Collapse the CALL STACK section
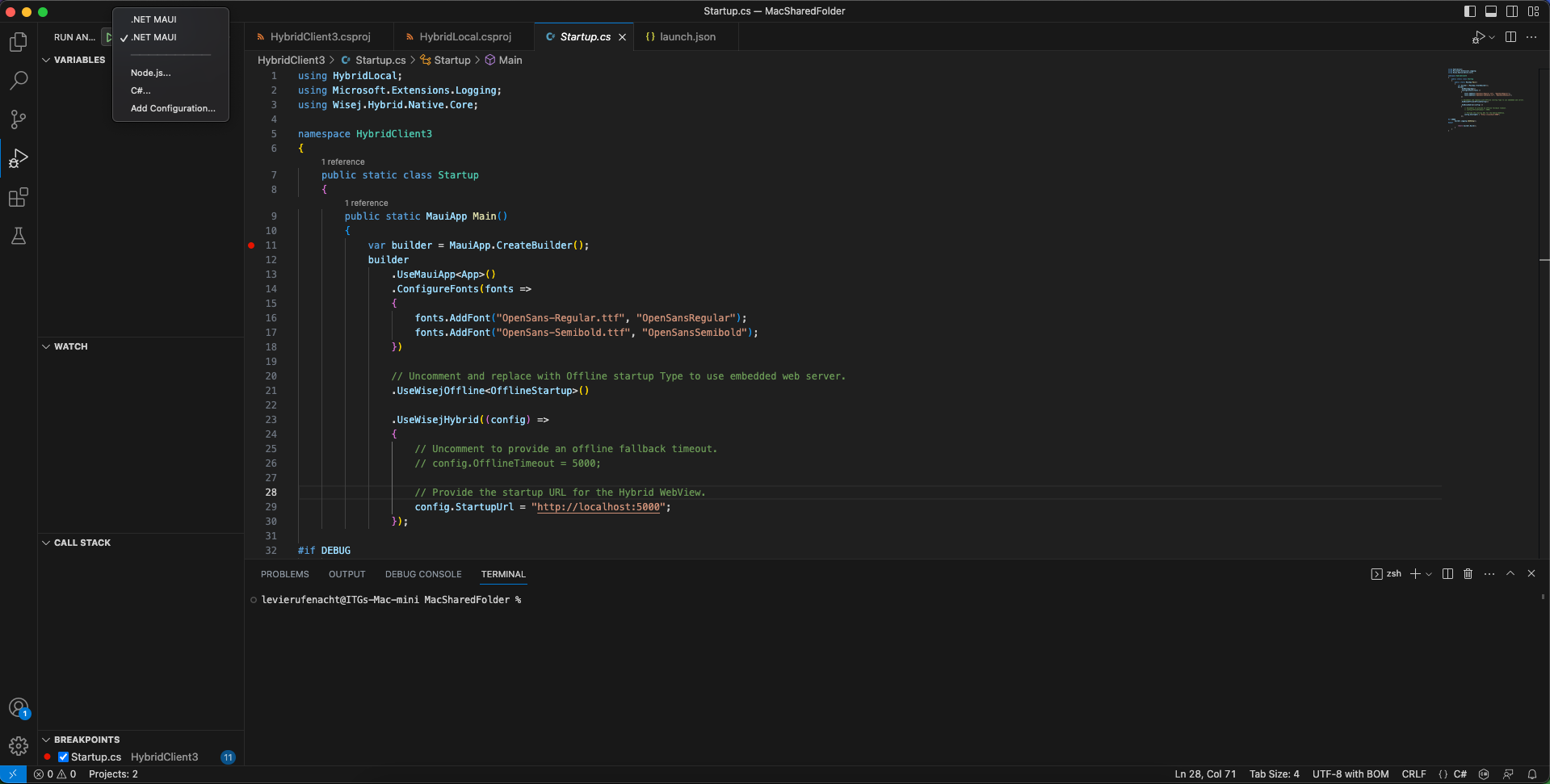The image size is (1550, 784). tap(46, 543)
